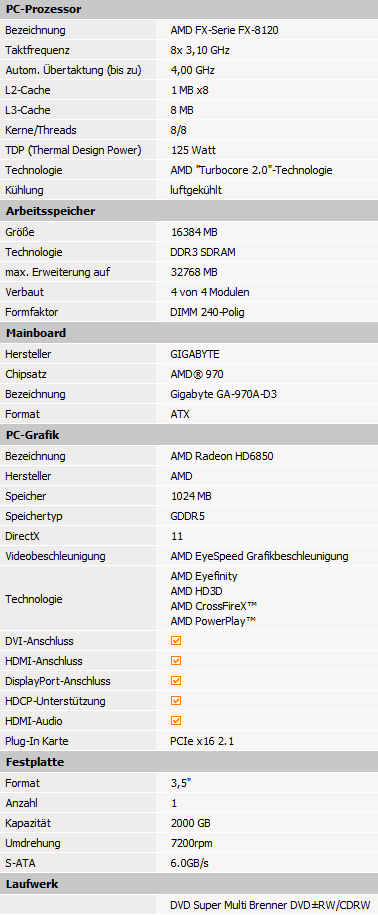The height and width of the screenshot is (915, 378).
Task: Click the AMD CrossFireX technology entry
Action: (x=214, y=606)
